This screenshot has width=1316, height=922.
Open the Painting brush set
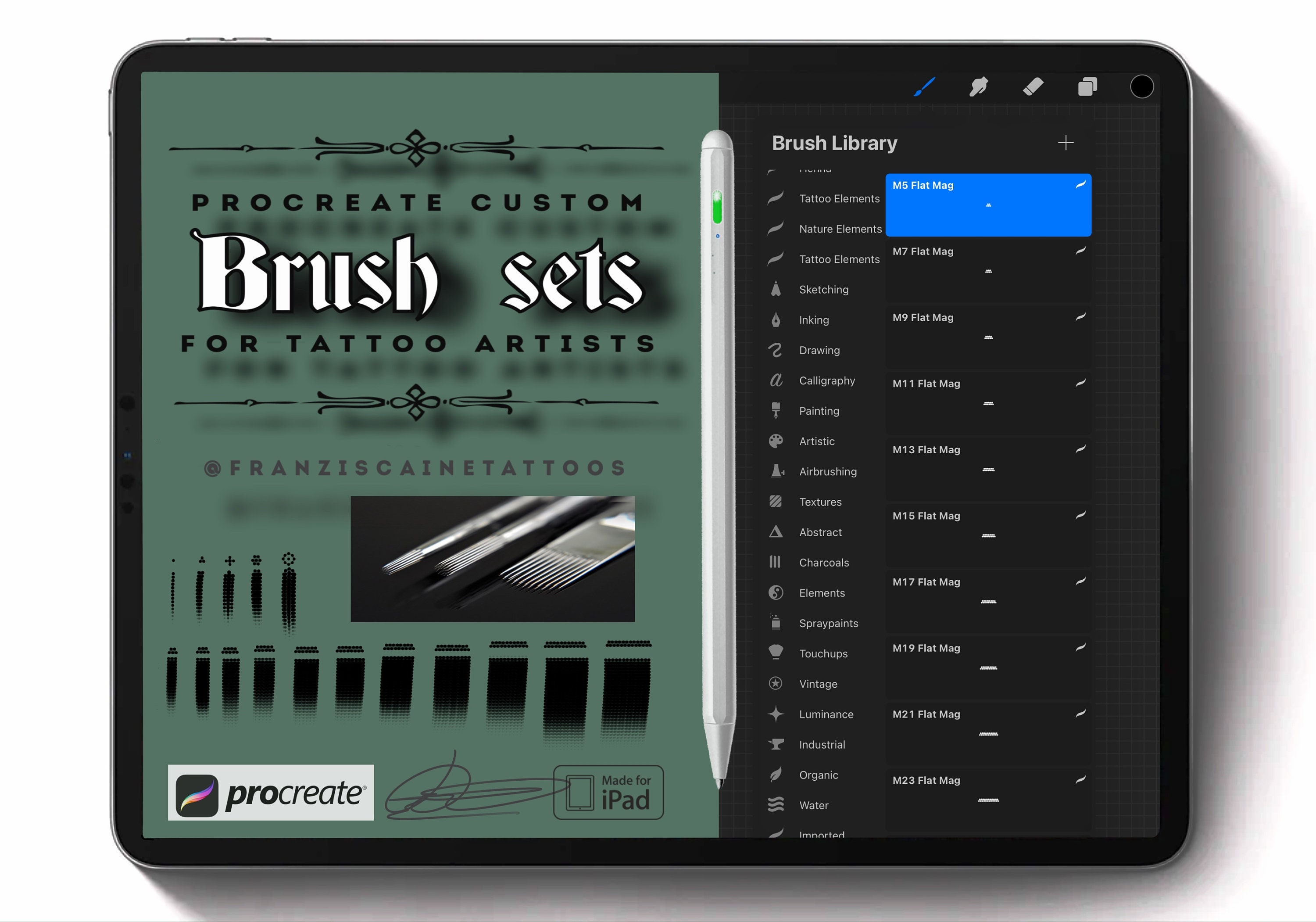coord(823,411)
